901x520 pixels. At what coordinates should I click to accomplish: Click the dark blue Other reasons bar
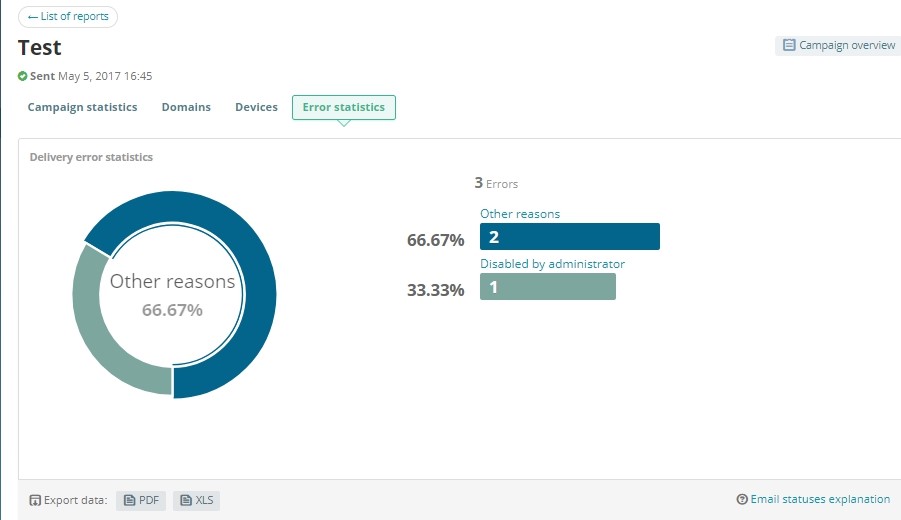[569, 236]
